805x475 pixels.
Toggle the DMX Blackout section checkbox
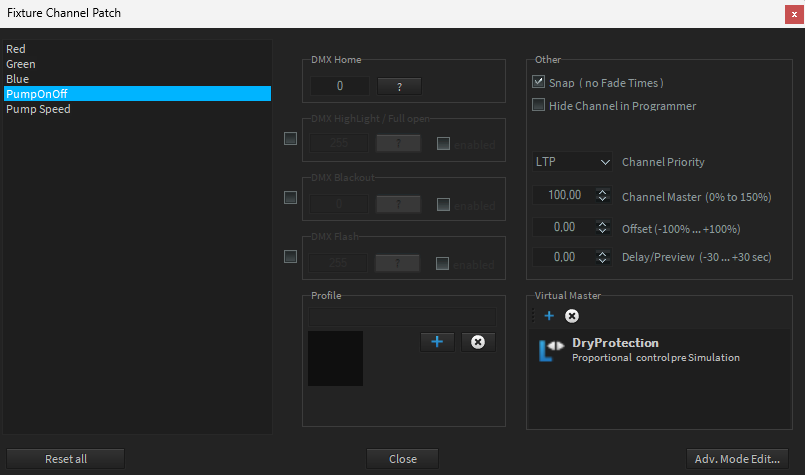pos(291,198)
